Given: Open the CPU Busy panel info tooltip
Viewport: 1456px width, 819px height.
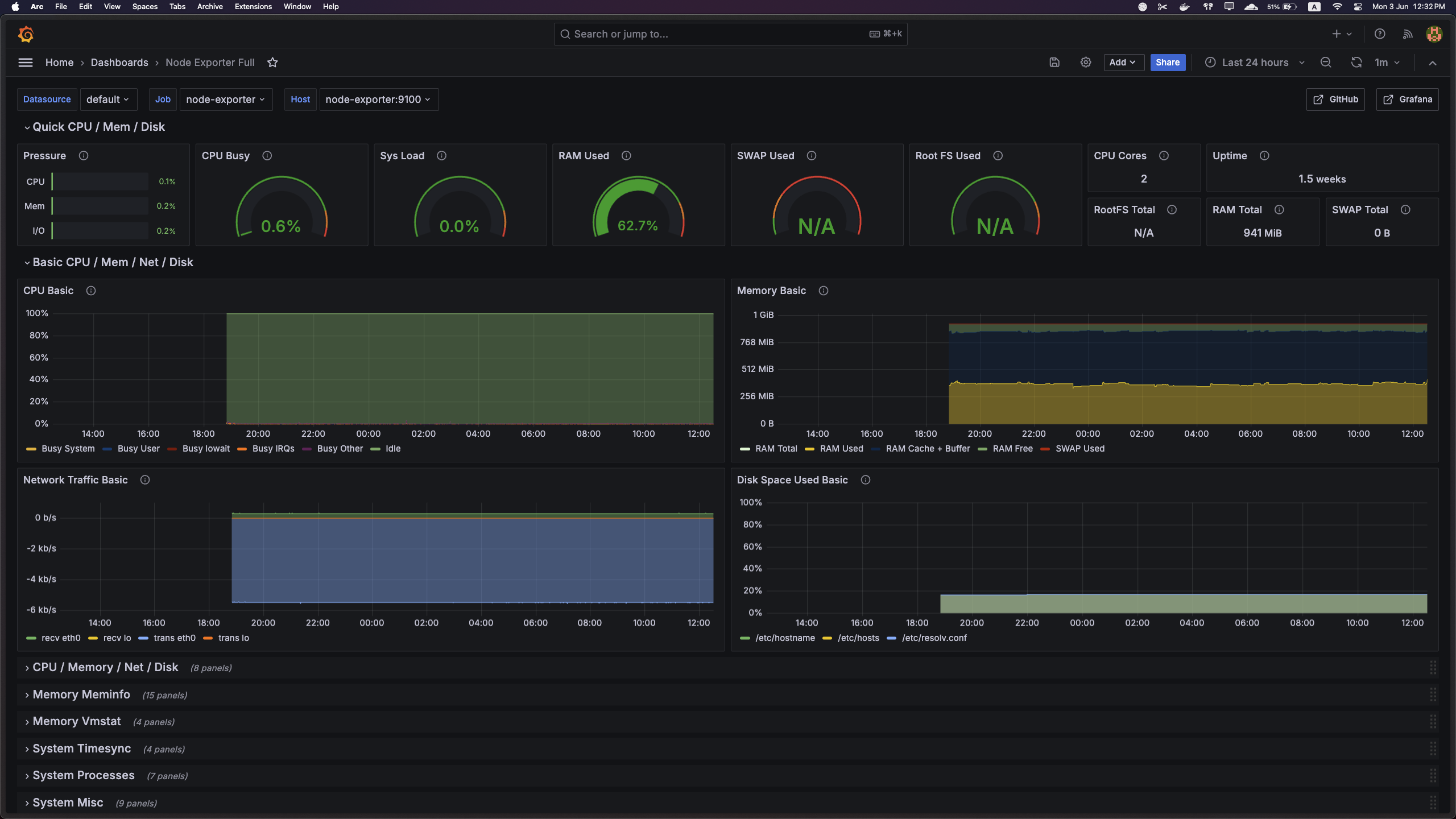Looking at the screenshot, I should click(x=266, y=155).
